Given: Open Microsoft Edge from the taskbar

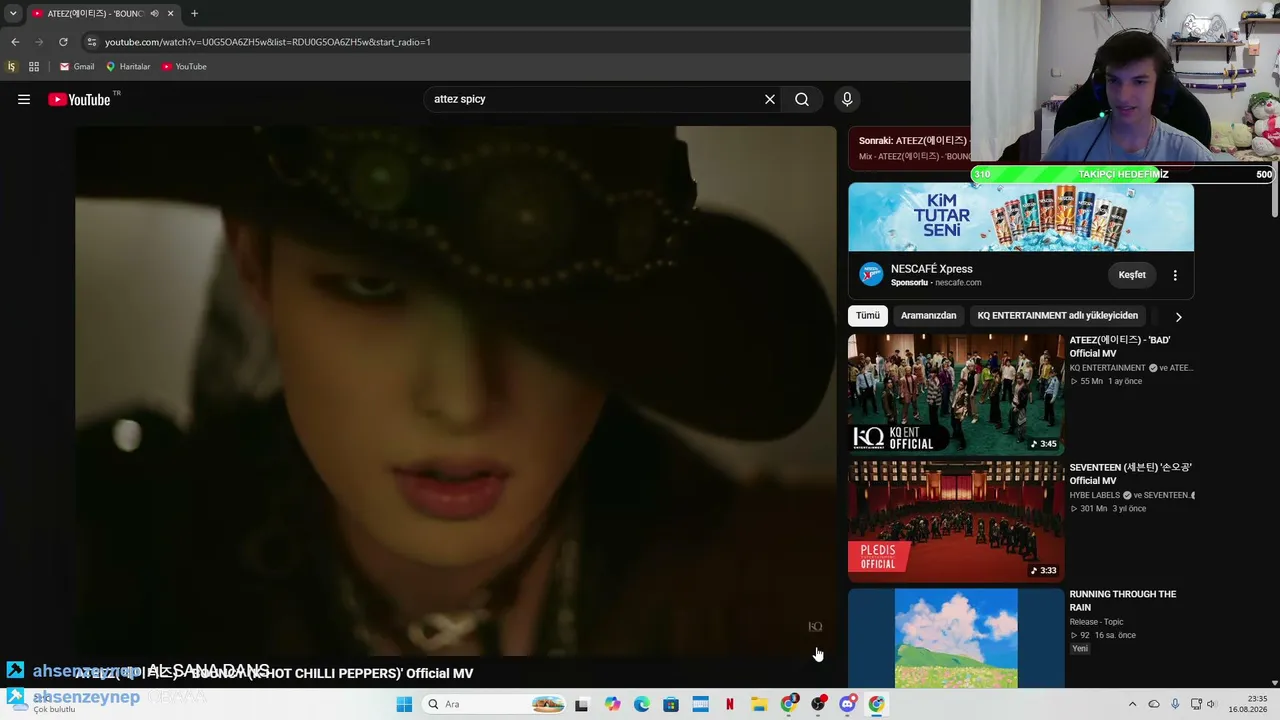Looking at the screenshot, I should pos(641,704).
